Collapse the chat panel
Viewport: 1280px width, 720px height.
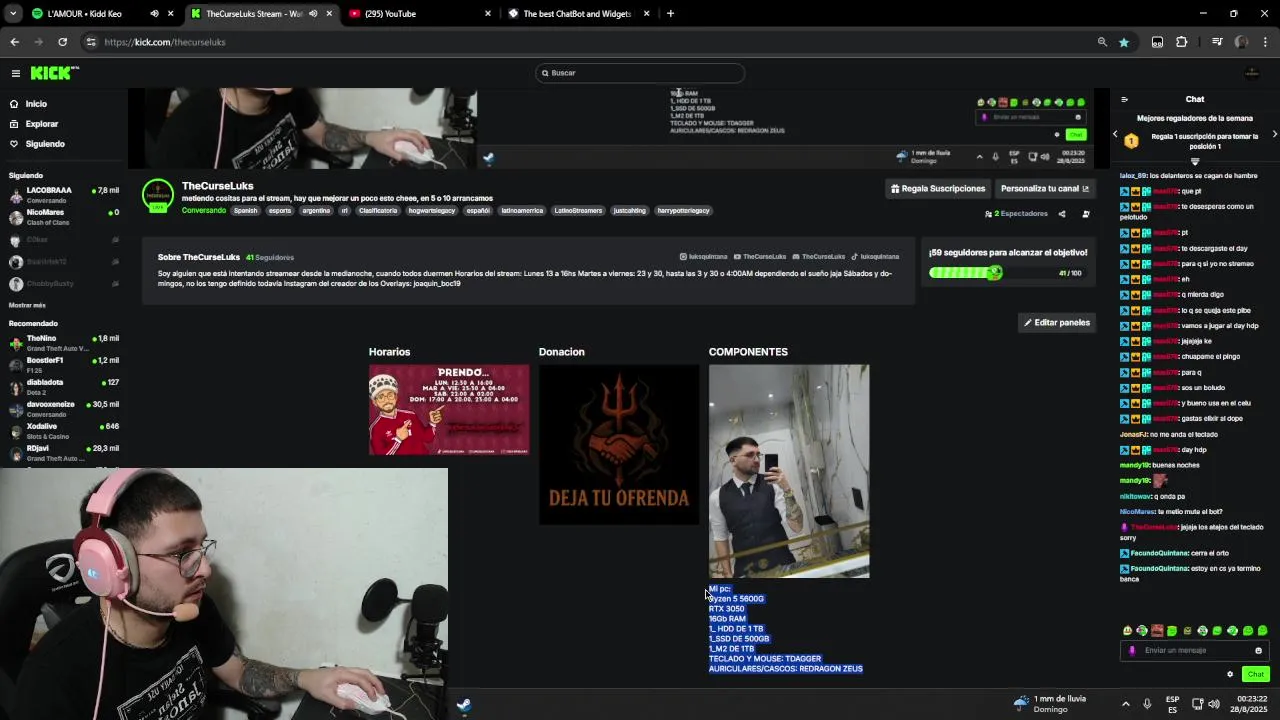click(x=1124, y=99)
